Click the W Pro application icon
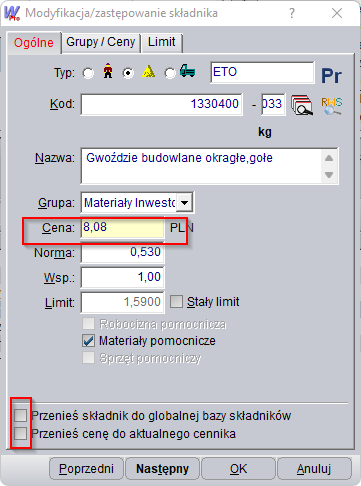This screenshot has height=486, width=361. 12,13
